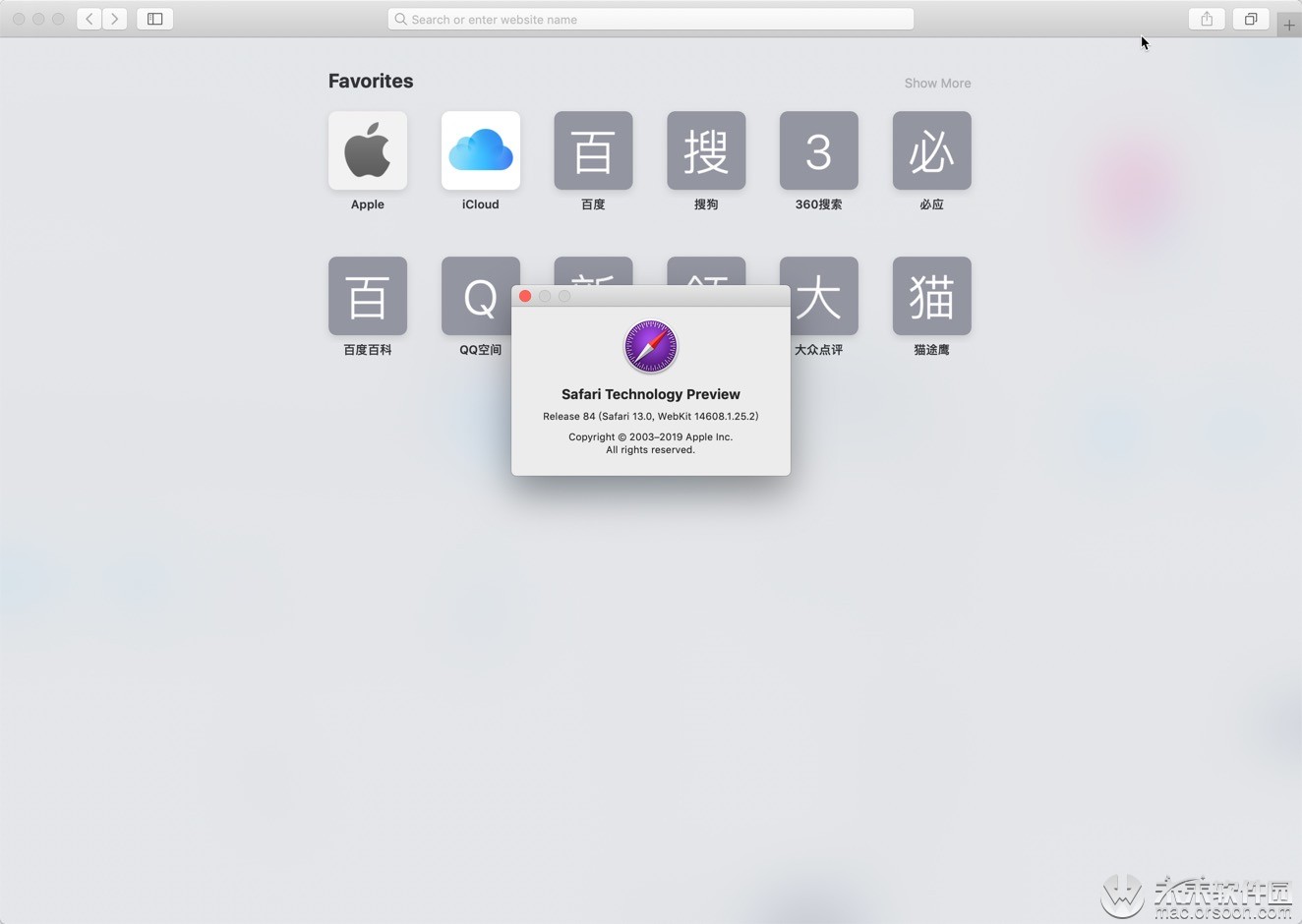Viewport: 1302px width, 924px height.
Task: Open the iCloud favorite
Action: 481,150
